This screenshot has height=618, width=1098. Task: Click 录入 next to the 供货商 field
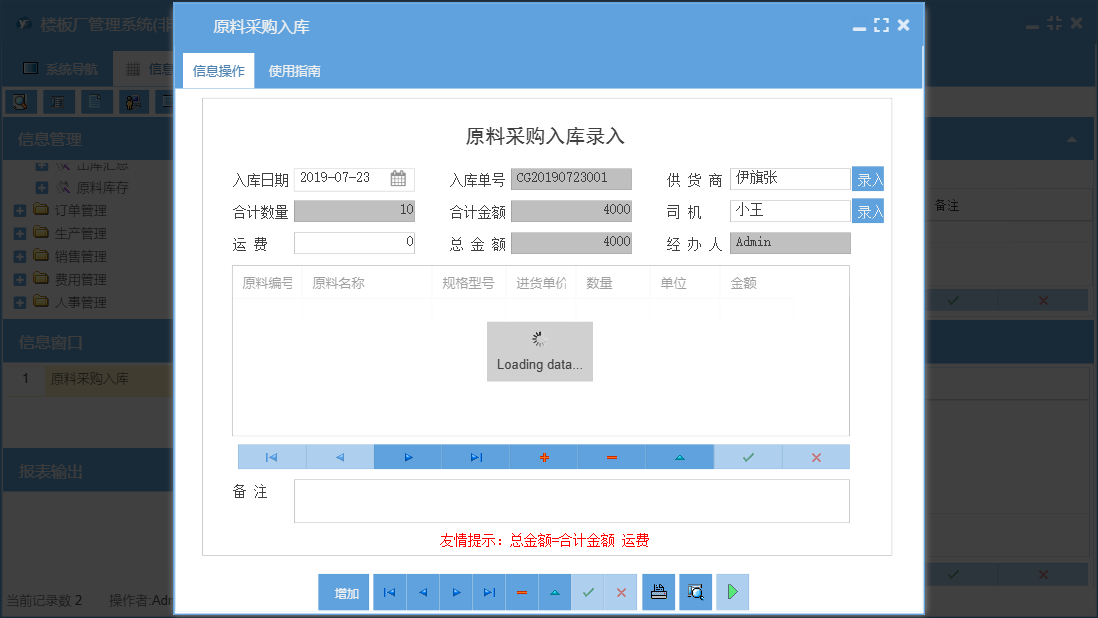pyautogui.click(x=866, y=178)
